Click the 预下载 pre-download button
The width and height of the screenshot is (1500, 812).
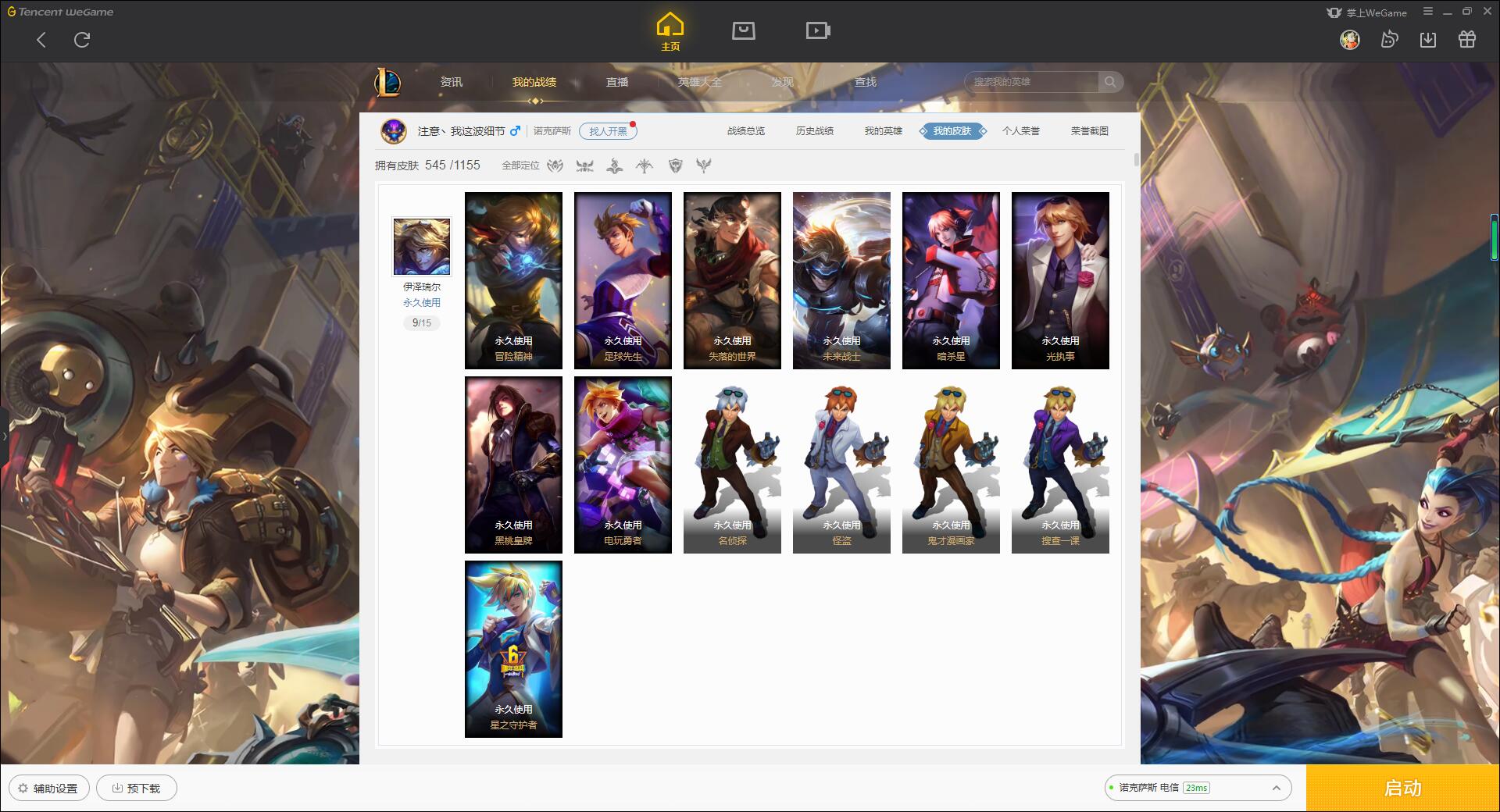(137, 788)
